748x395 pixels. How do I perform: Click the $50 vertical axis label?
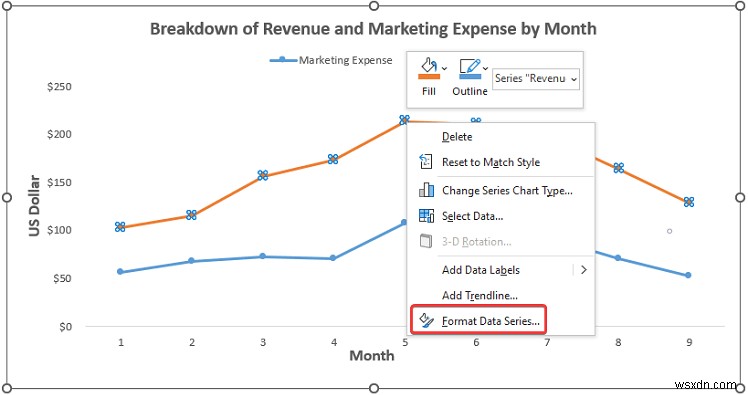(62, 279)
